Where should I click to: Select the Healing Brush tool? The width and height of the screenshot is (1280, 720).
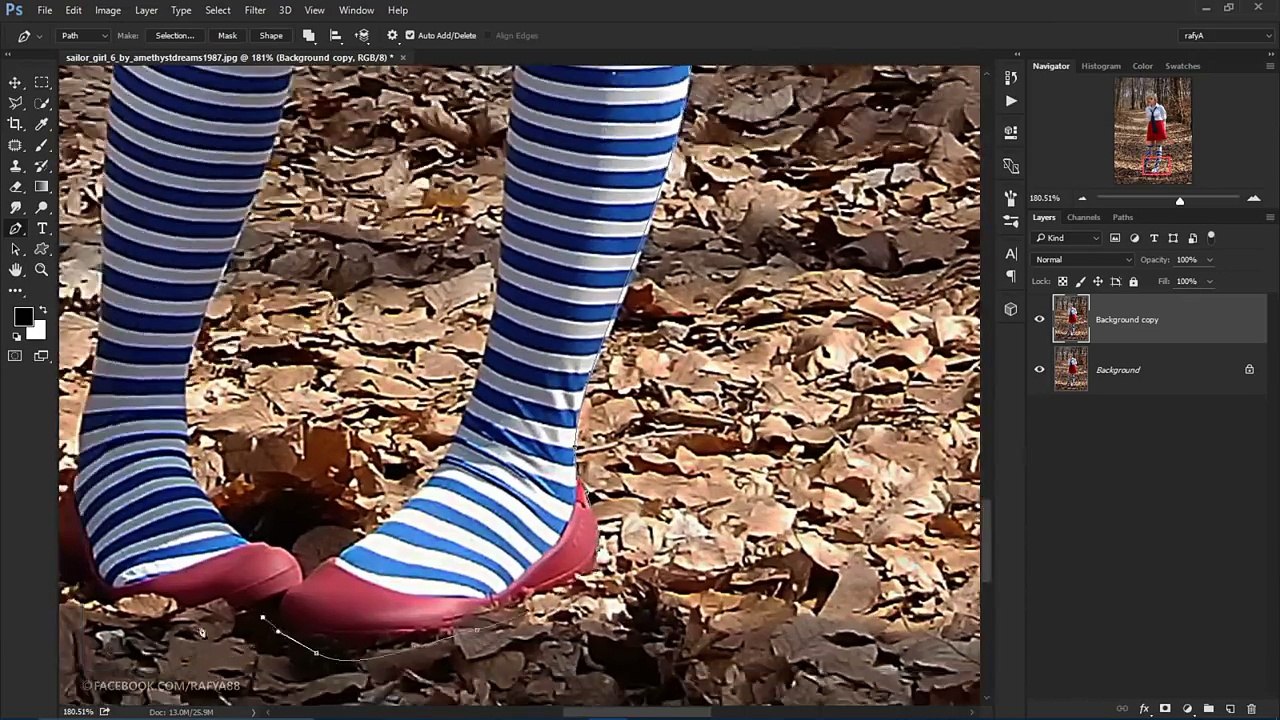click(x=16, y=145)
